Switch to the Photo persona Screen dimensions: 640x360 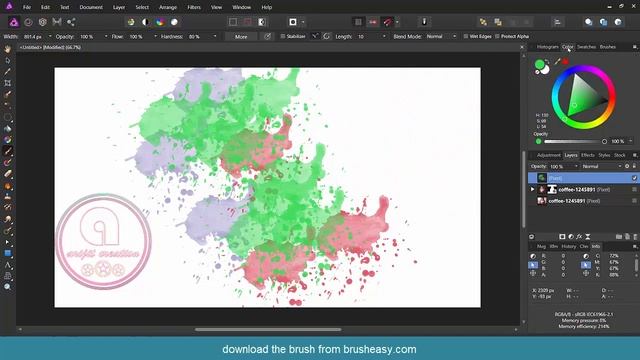tap(14, 22)
